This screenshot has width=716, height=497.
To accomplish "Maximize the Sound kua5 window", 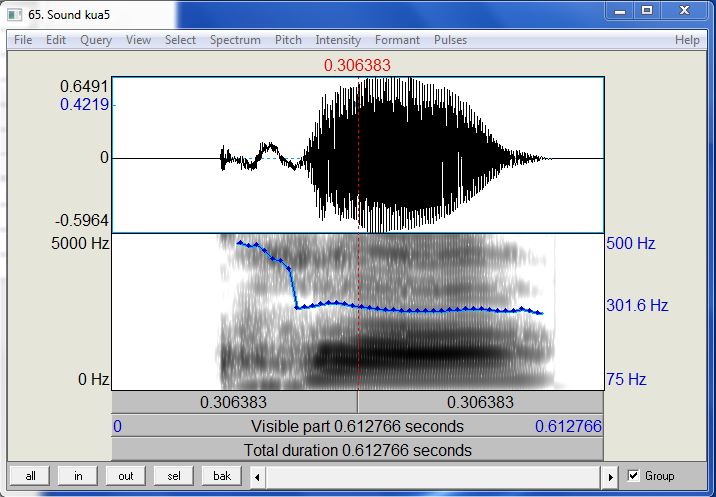I will 647,11.
